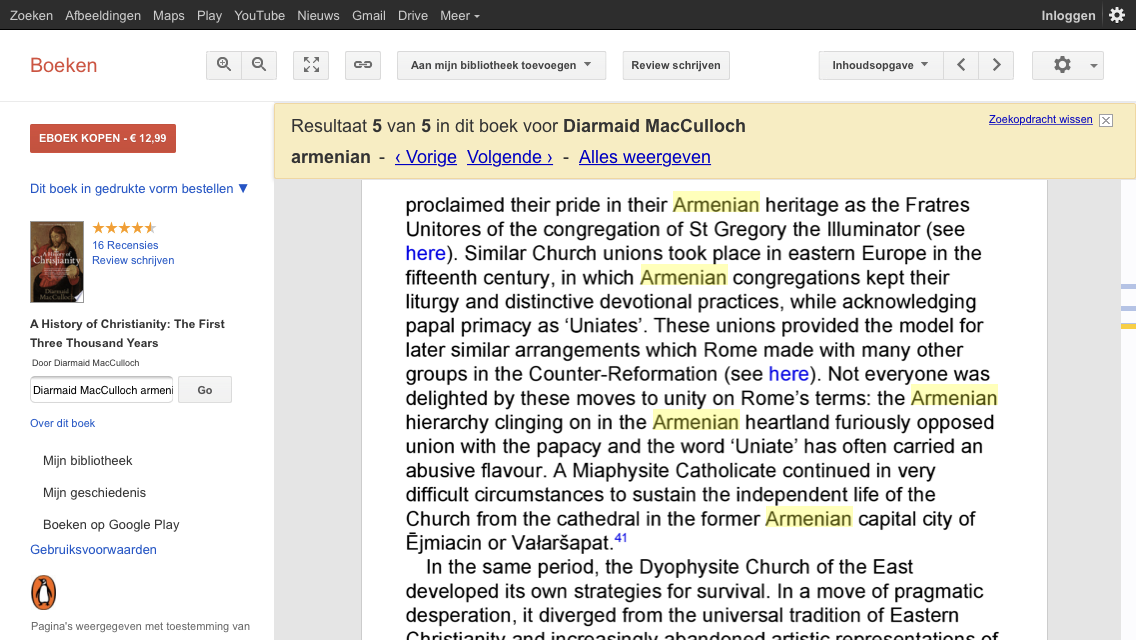This screenshot has width=1136, height=640.
Task: Focus the search-in-book input field
Action: point(101,390)
